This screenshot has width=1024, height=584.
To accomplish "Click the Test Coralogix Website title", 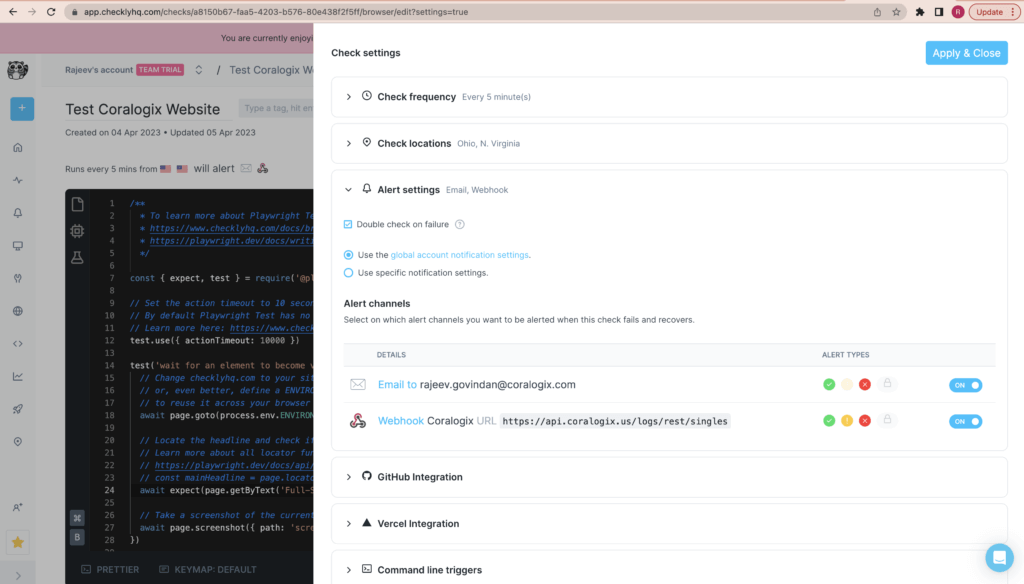I will click(x=142, y=109).
